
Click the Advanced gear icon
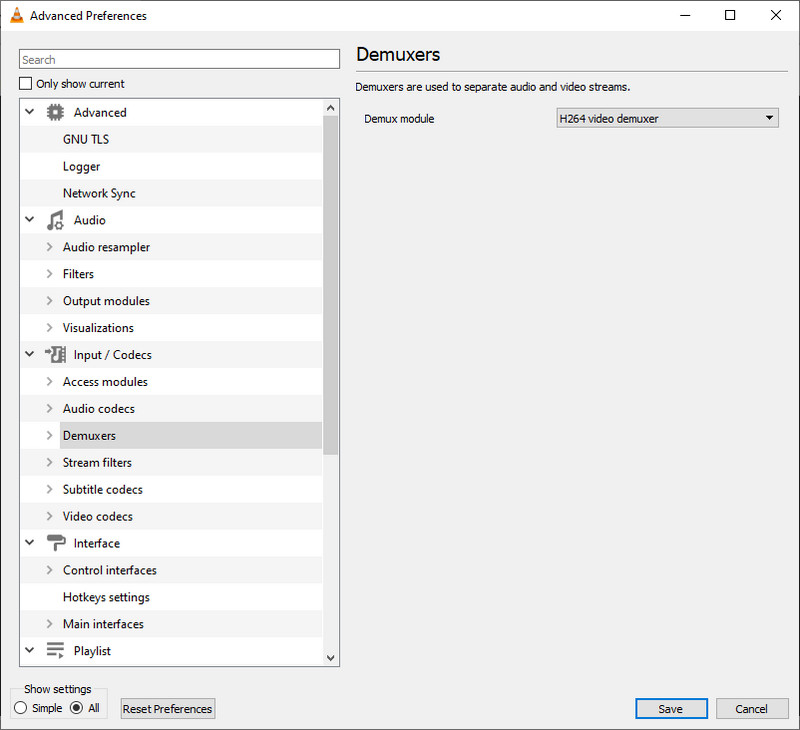coord(55,112)
